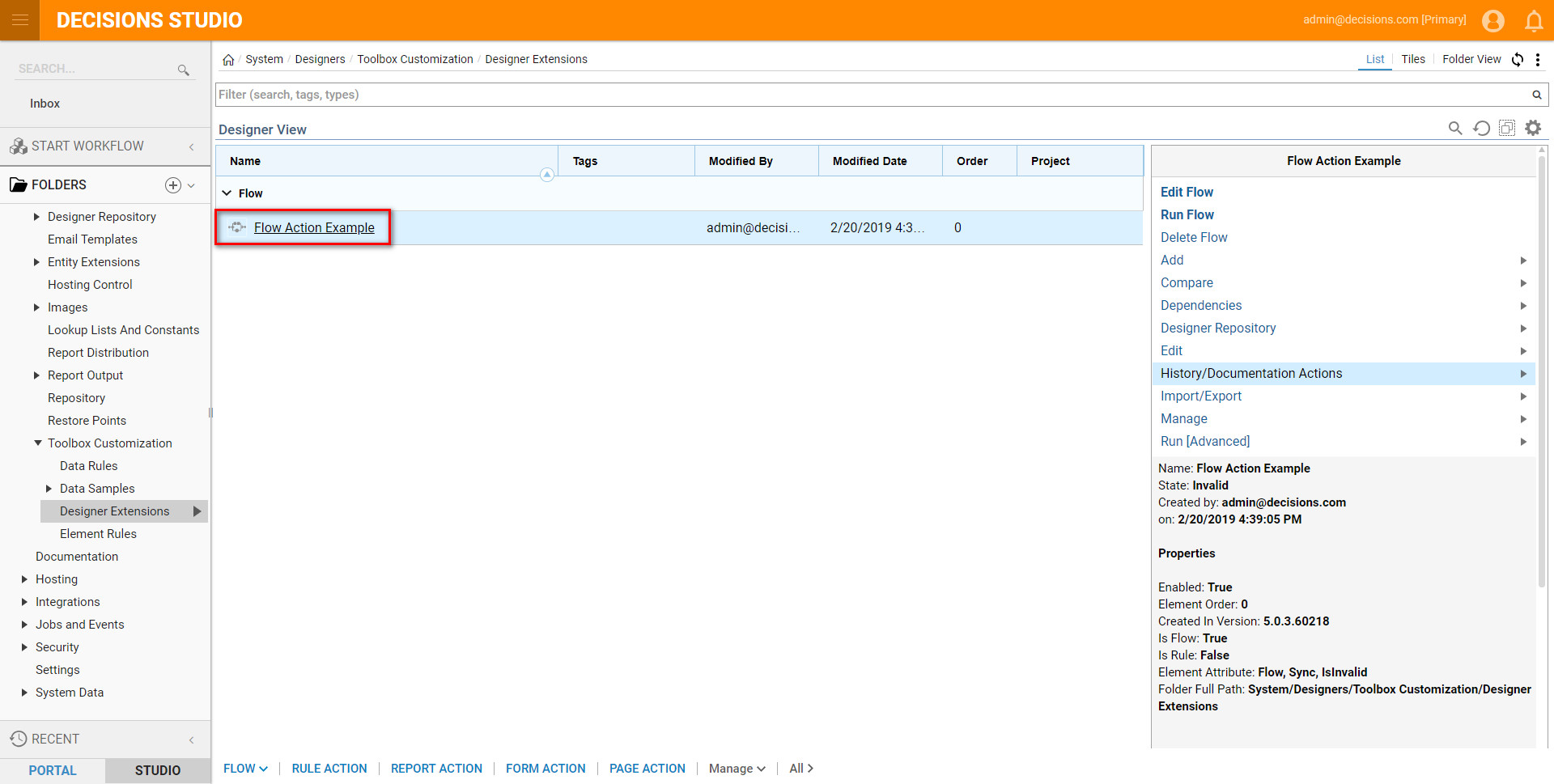Expand Entity Extensions tree node

(x=36, y=262)
